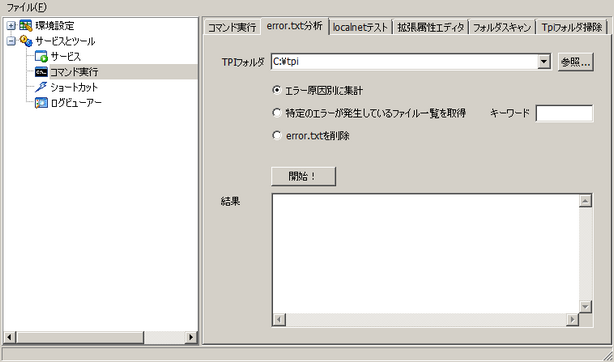Select the コマンド実行 tree item label
This screenshot has height=362, width=614.
click(74, 72)
